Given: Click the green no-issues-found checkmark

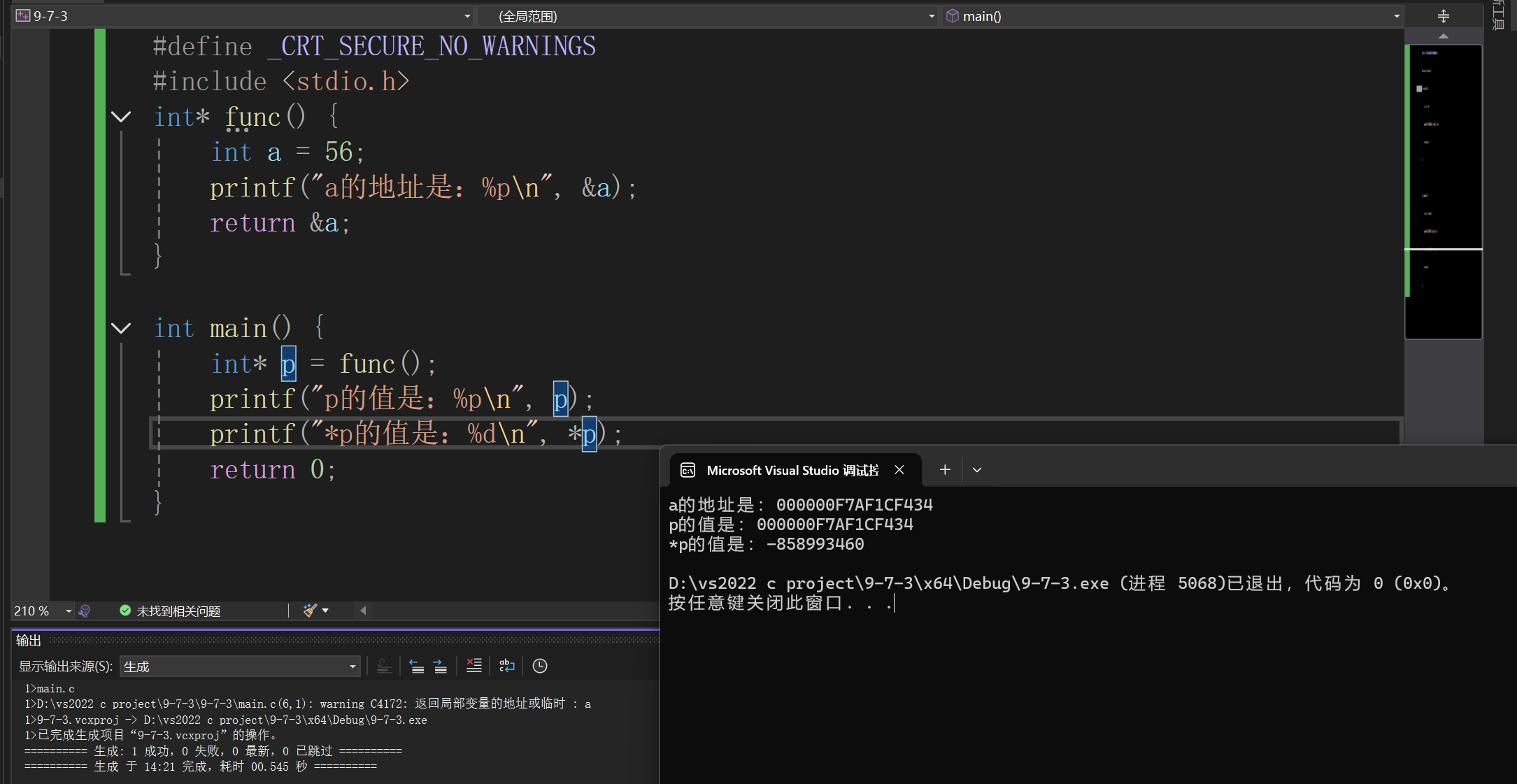Looking at the screenshot, I should [125, 611].
